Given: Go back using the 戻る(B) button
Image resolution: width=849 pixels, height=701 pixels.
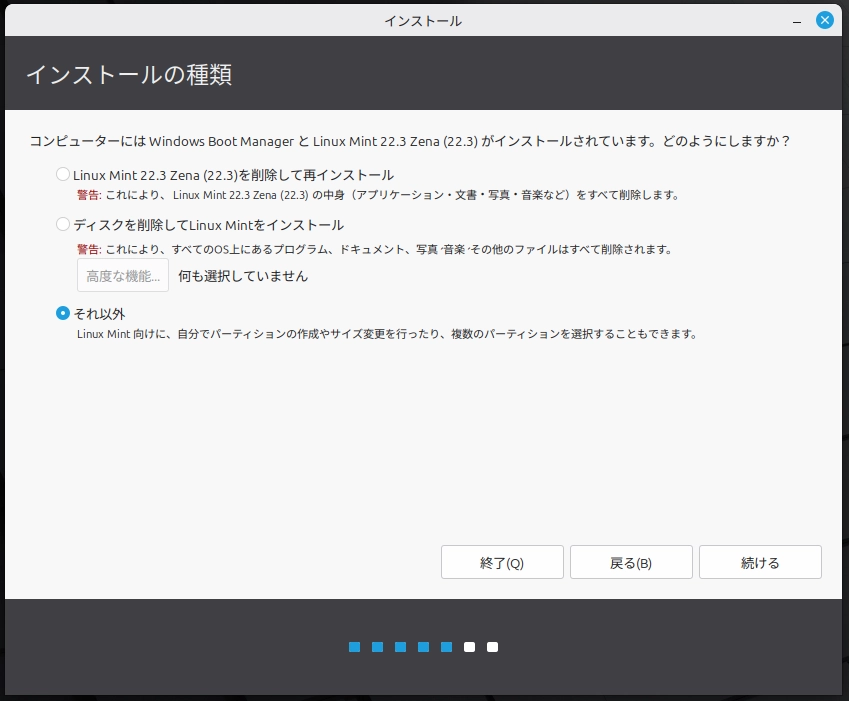Looking at the screenshot, I should (x=631, y=561).
